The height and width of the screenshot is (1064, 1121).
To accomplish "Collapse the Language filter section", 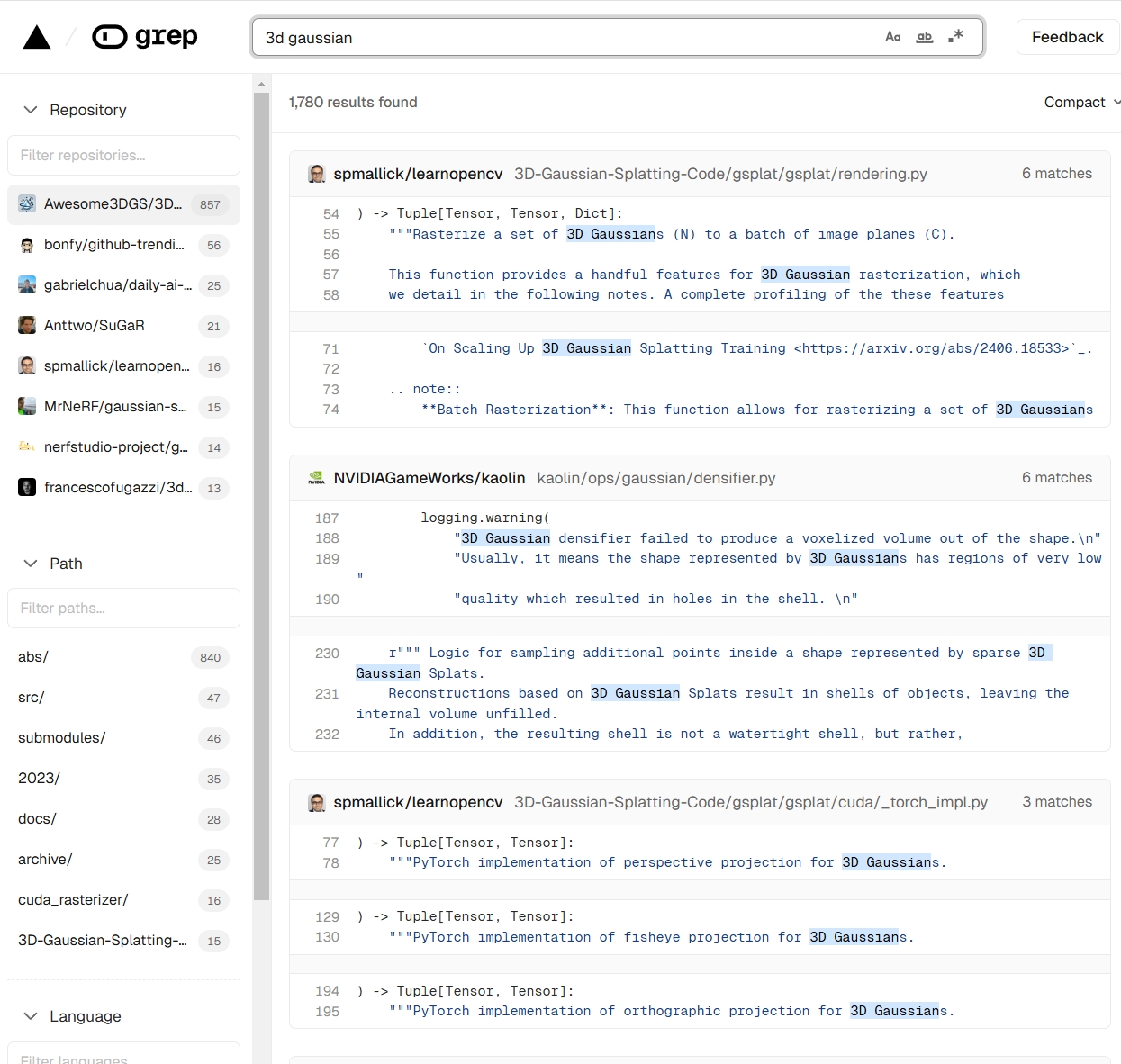I will tap(31, 1016).
